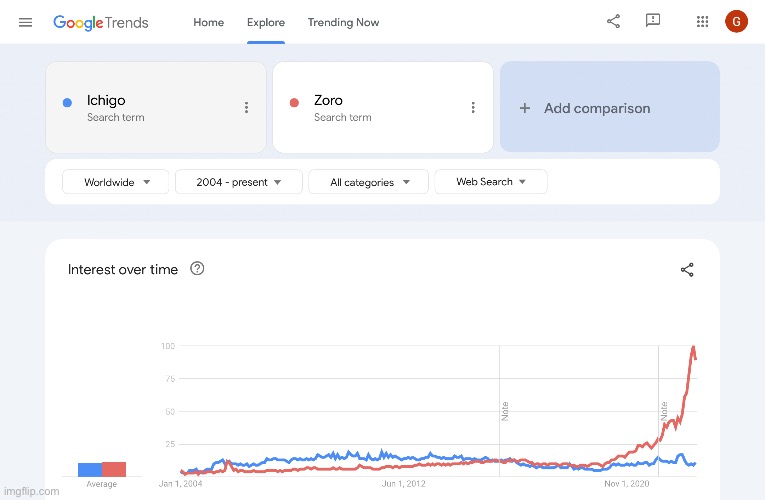Click the Google Trends logo
The height and width of the screenshot is (500, 765).
point(101,22)
